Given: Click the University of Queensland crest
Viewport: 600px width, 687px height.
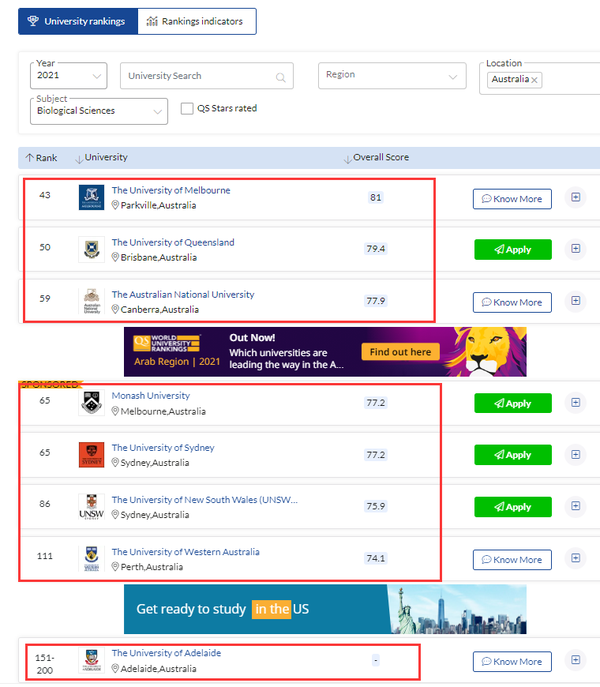Looking at the screenshot, I should [92, 249].
